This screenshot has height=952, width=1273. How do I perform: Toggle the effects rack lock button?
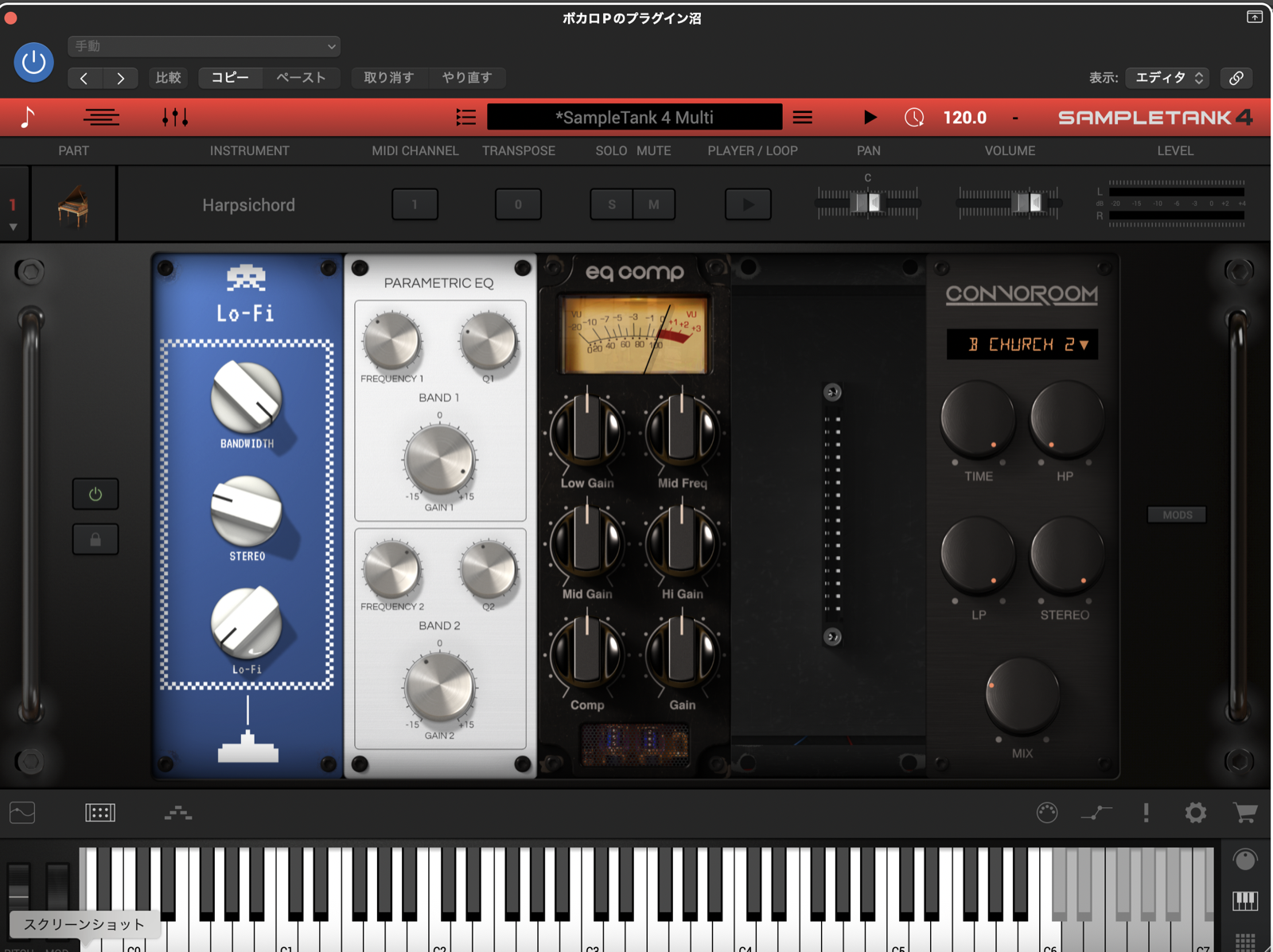coord(95,539)
